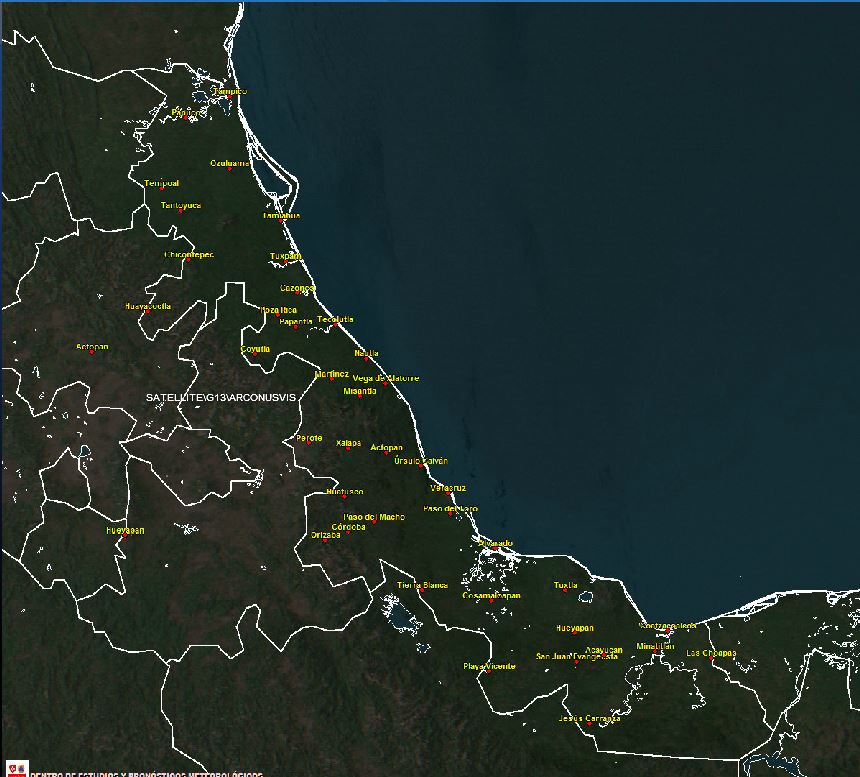Click on the Cosamaloapan label
The height and width of the screenshot is (777, 860).
click(491, 595)
